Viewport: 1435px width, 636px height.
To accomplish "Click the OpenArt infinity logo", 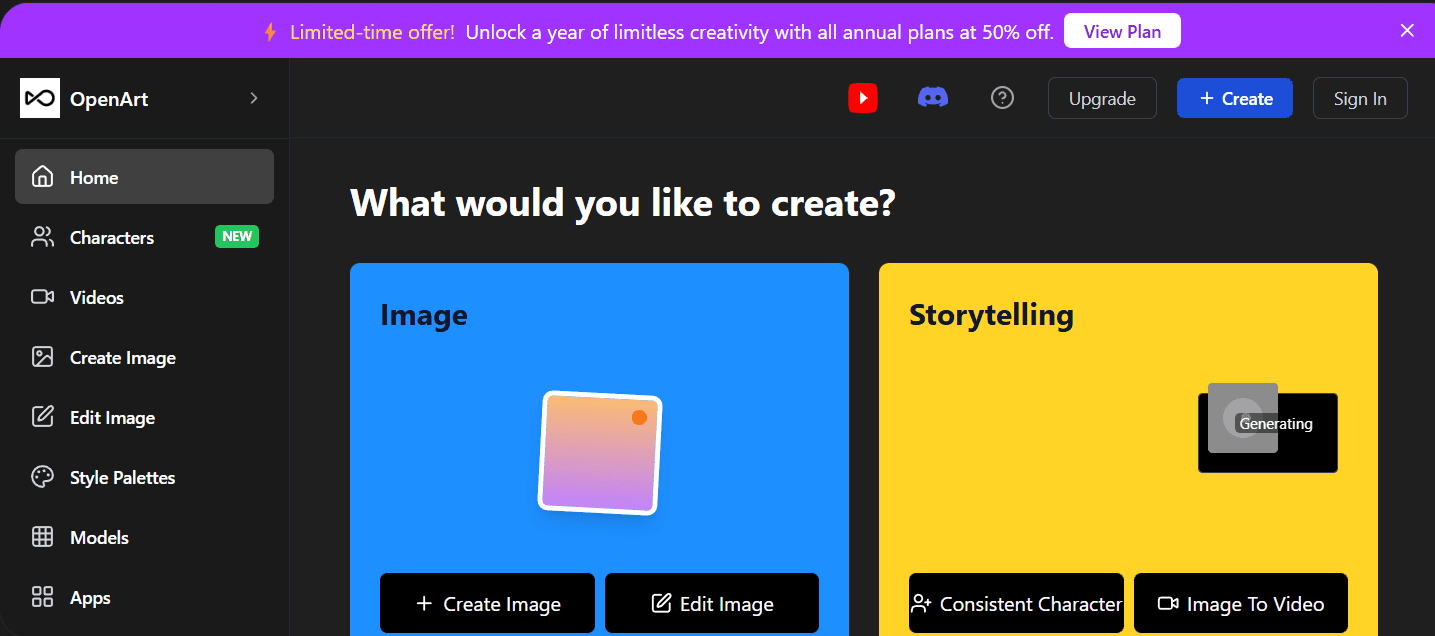I will (x=40, y=98).
